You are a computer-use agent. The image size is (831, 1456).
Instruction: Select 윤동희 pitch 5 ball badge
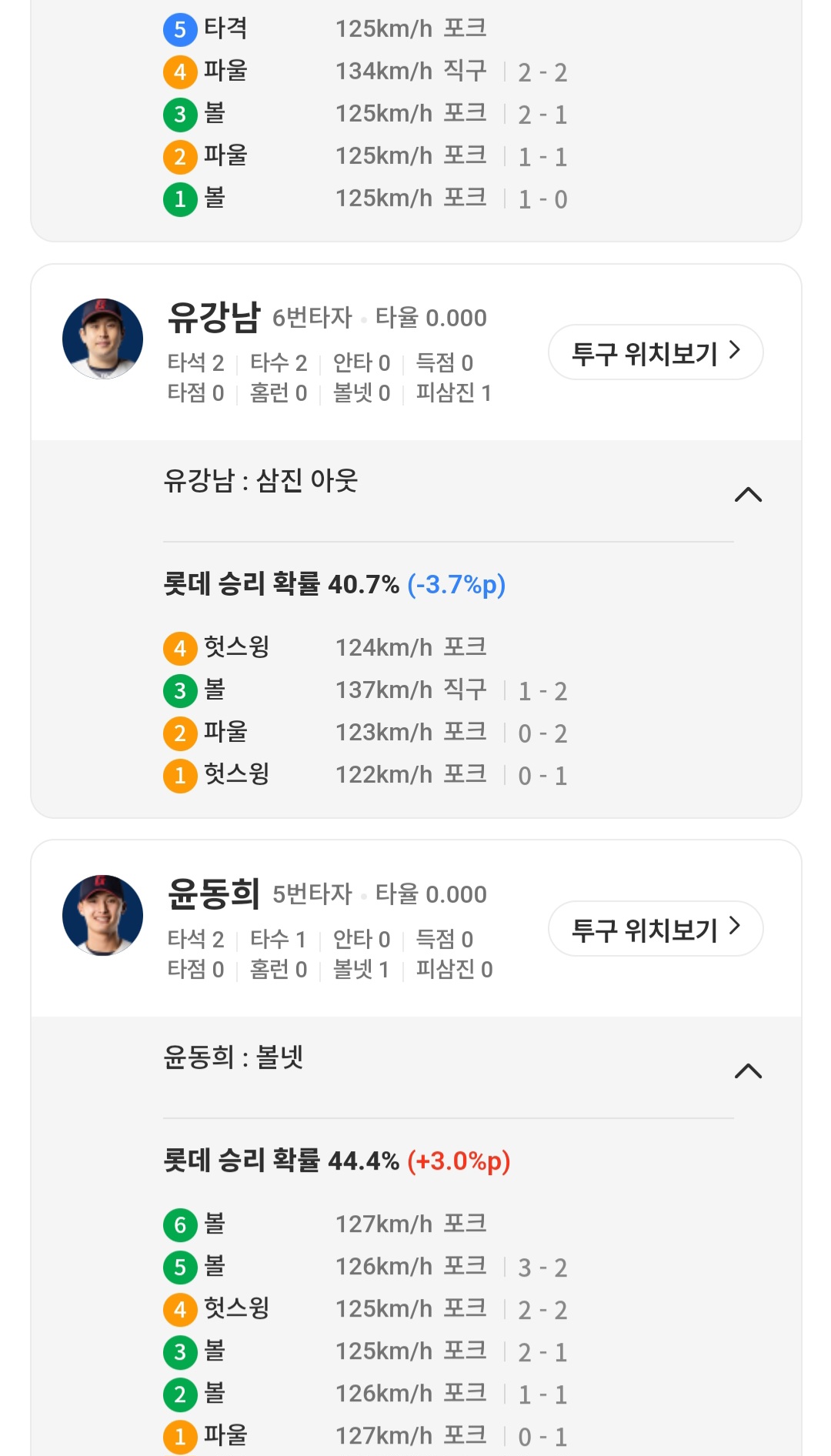(x=180, y=1267)
